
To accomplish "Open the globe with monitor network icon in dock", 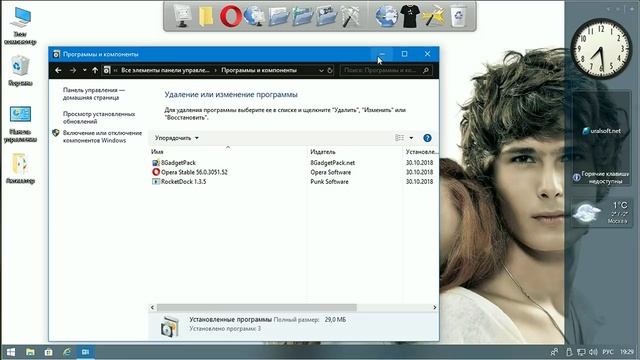I will 254,16.
